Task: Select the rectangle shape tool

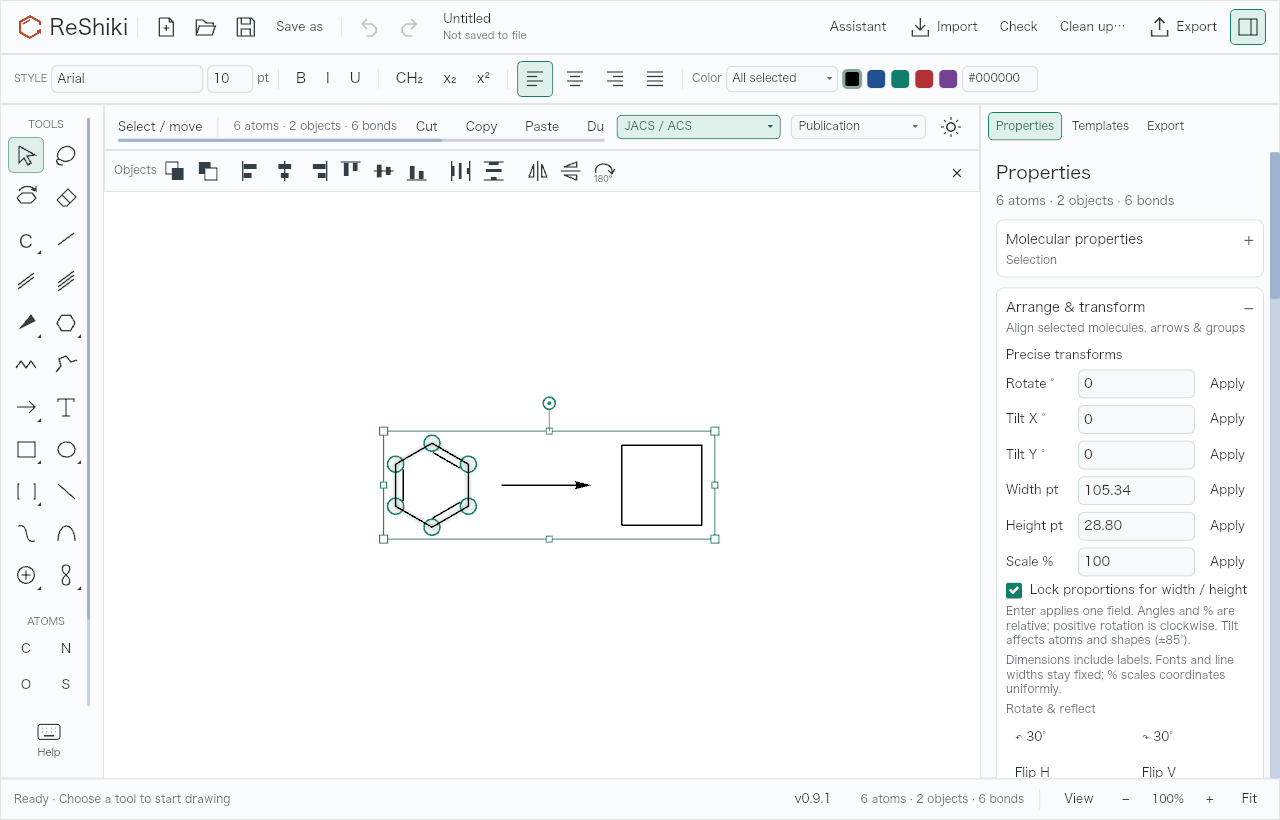Action: (26, 449)
